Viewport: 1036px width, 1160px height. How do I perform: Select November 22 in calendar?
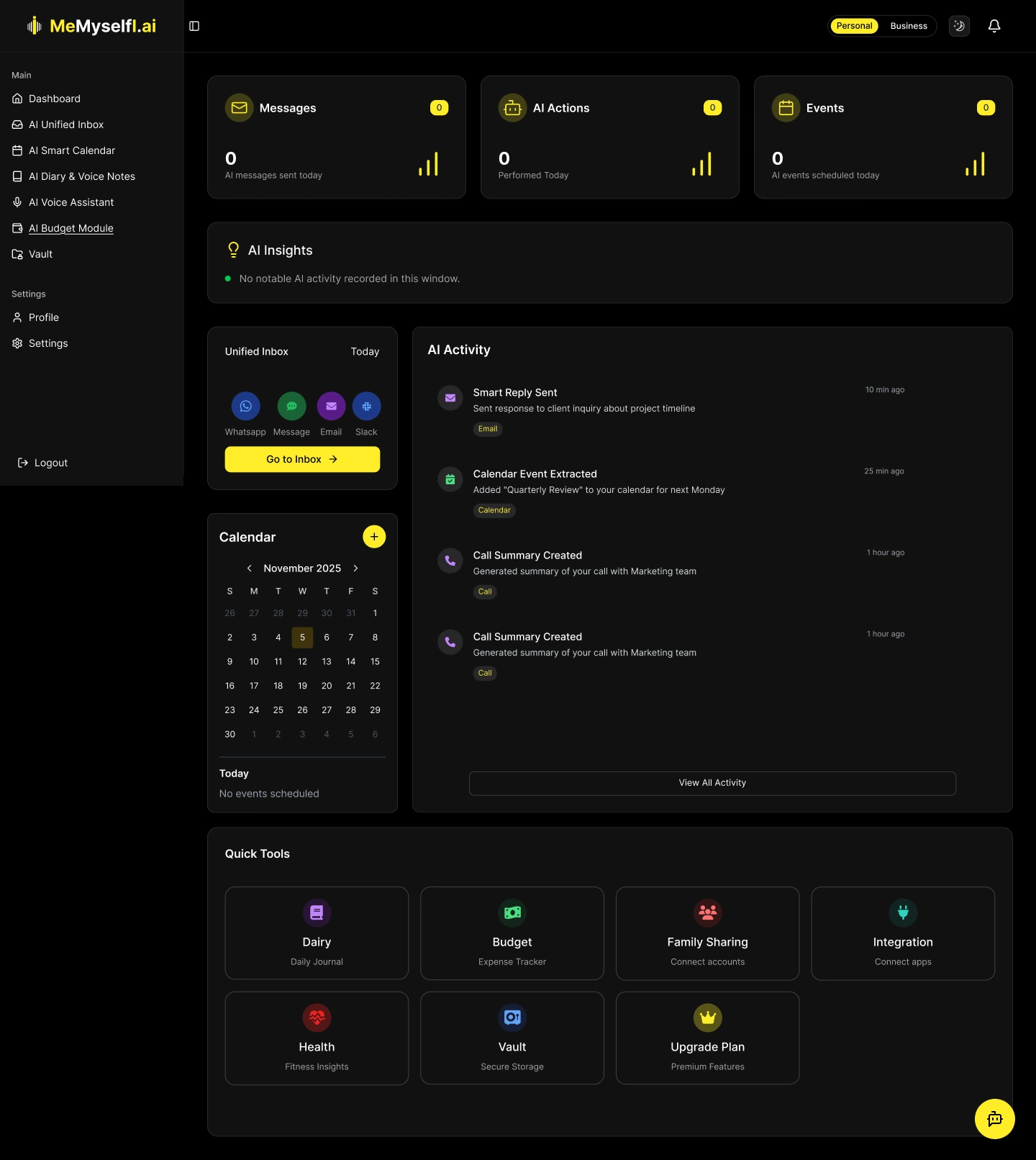375,686
